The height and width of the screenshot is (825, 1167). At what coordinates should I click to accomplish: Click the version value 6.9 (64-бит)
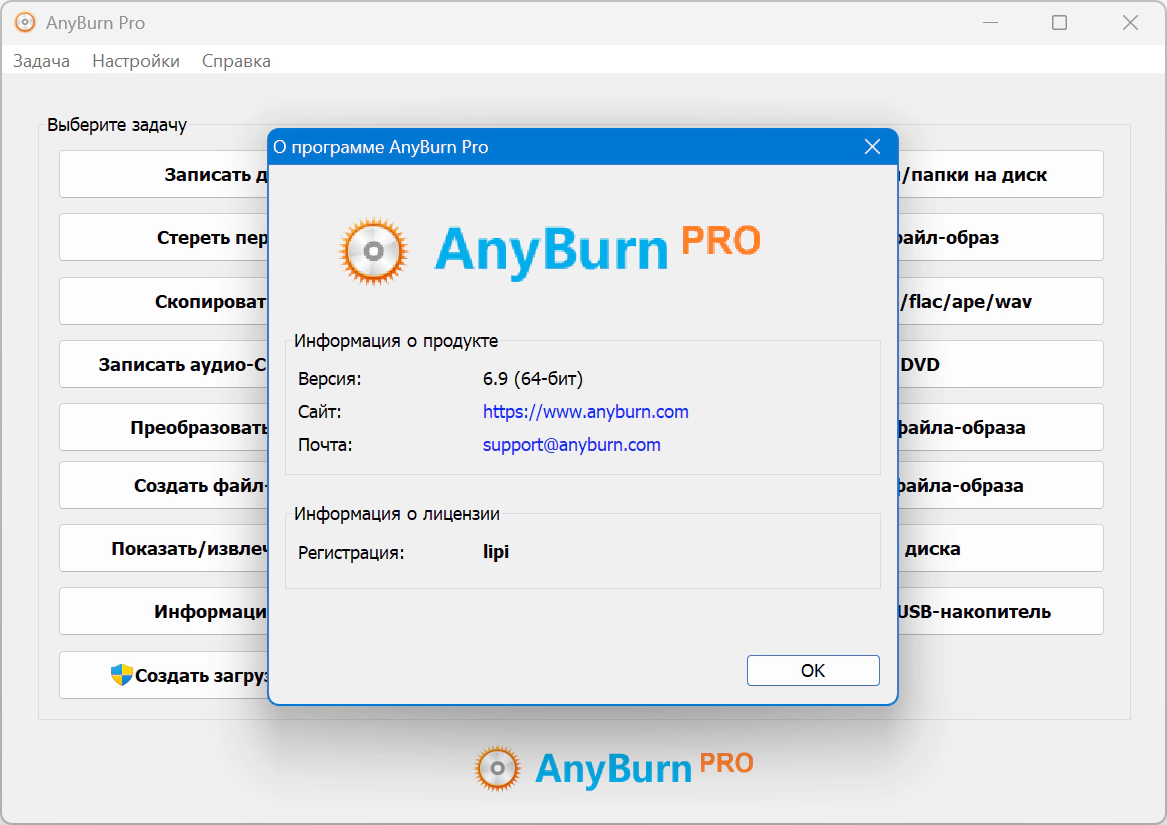[x=533, y=379]
